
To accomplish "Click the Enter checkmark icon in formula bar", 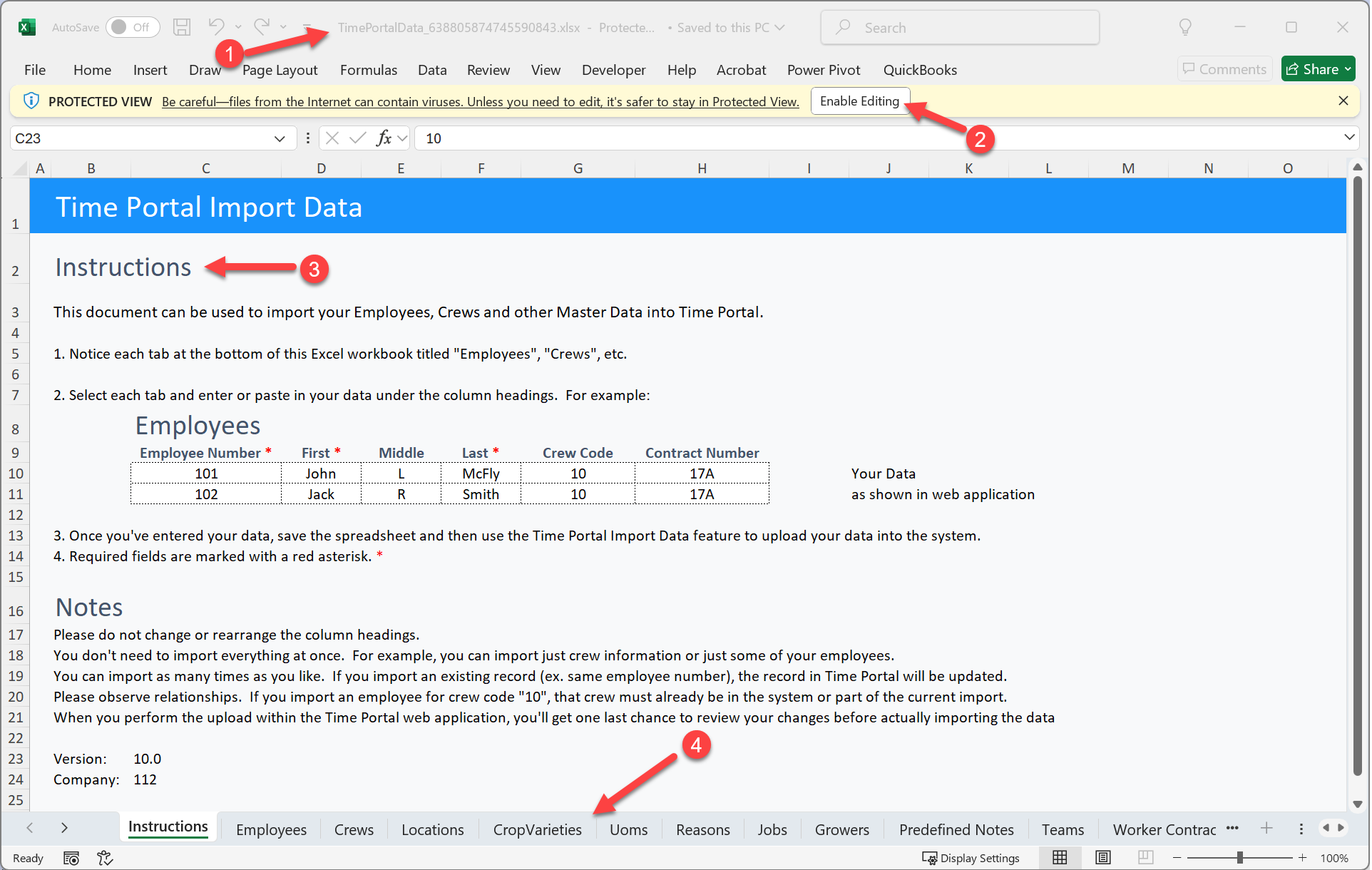I will 358,138.
